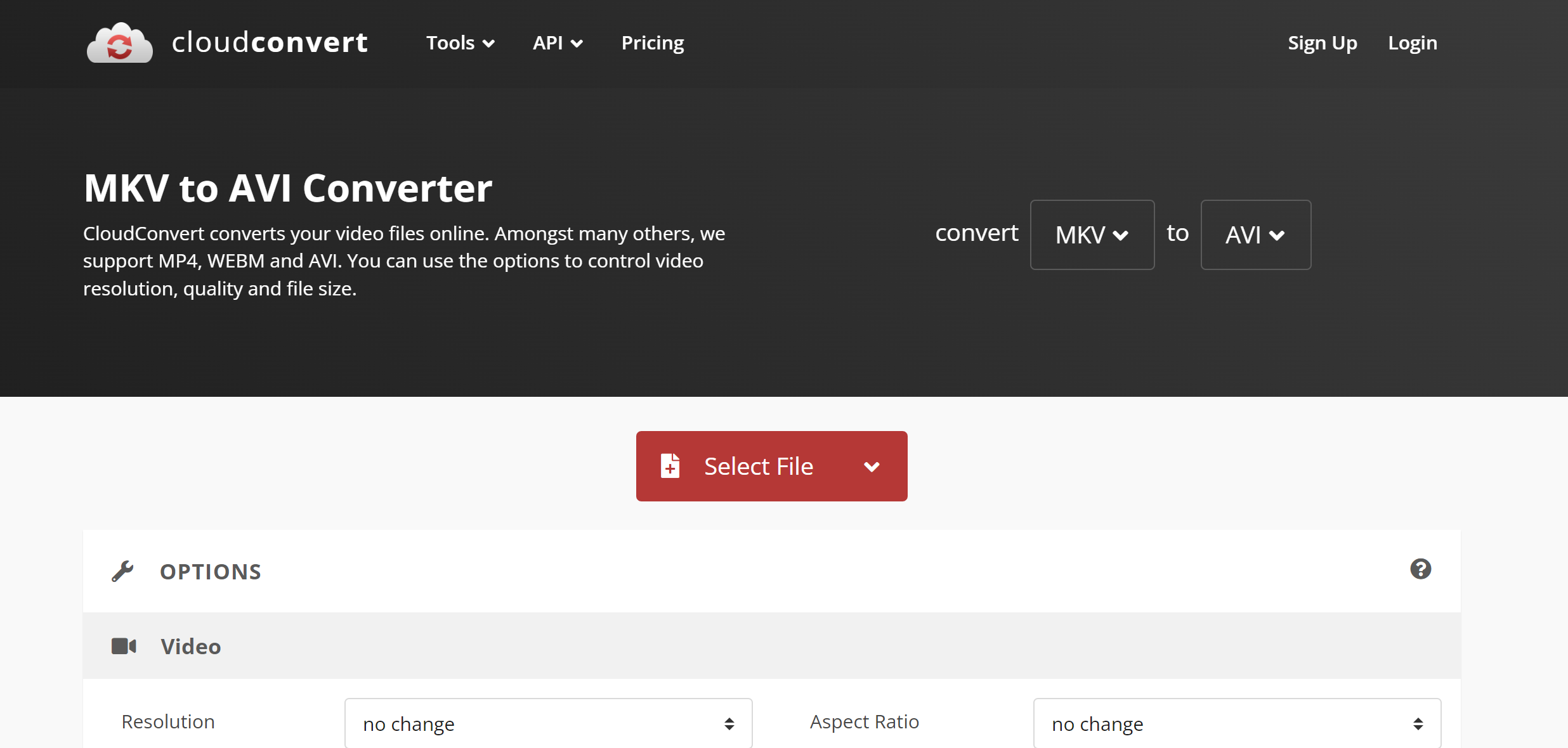Image resolution: width=1568 pixels, height=748 pixels.
Task: Click the Sign Up link
Action: pos(1322,42)
